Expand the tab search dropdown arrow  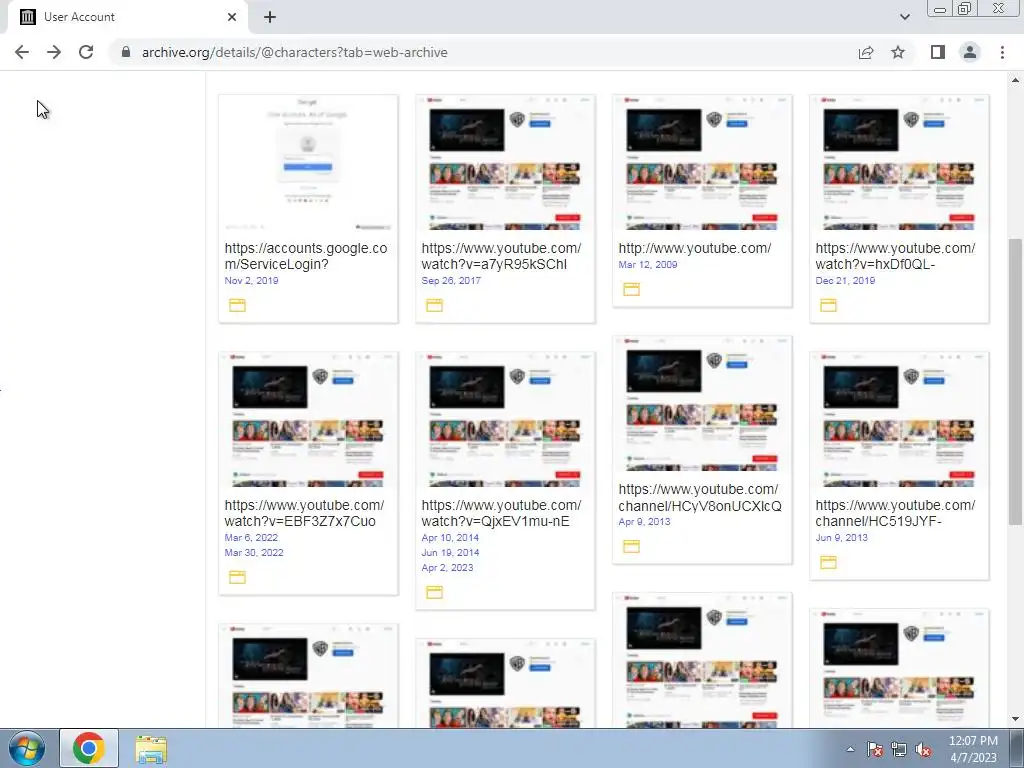(x=904, y=17)
